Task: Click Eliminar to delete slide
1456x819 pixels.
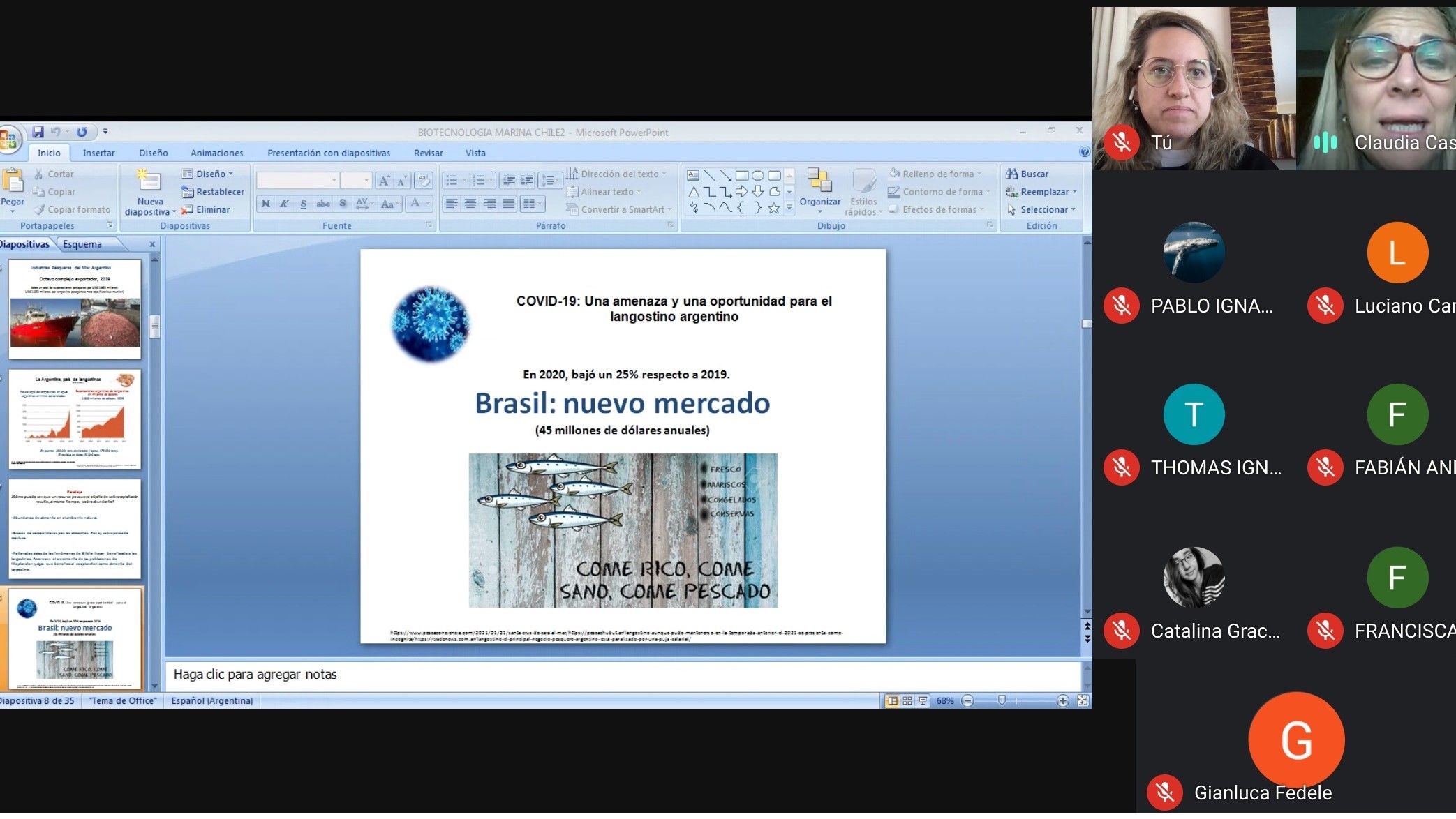Action: point(212,210)
